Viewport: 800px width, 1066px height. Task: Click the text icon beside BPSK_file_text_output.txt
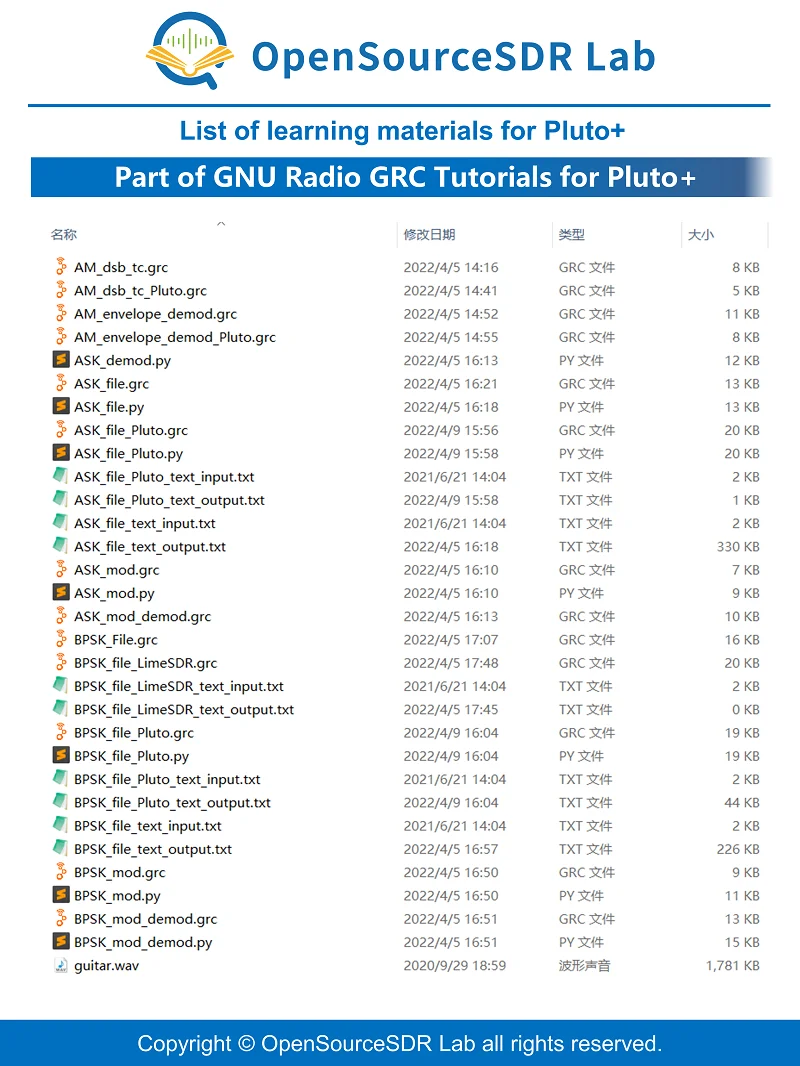60,849
